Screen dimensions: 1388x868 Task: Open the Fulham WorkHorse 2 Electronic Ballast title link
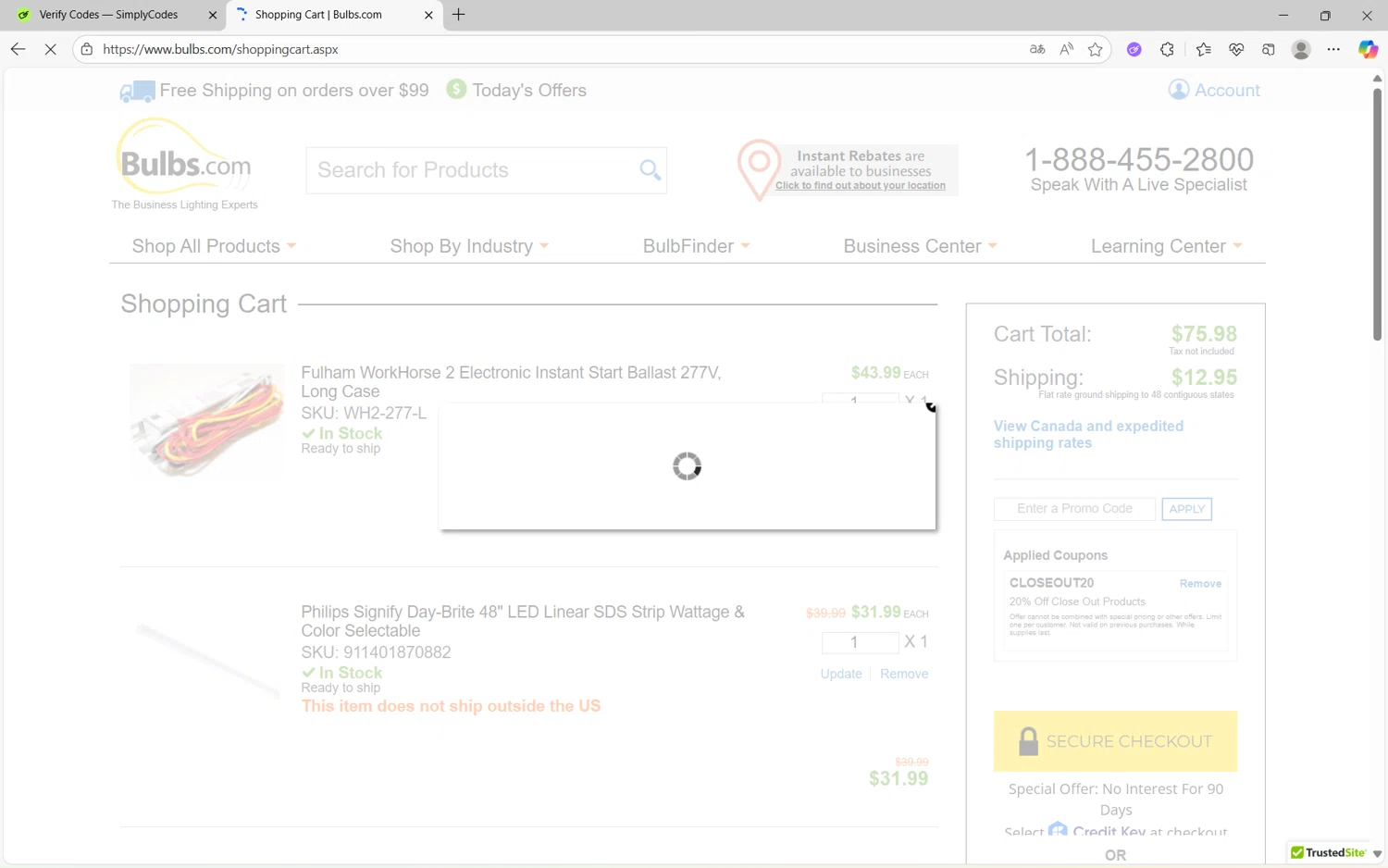tap(511, 382)
